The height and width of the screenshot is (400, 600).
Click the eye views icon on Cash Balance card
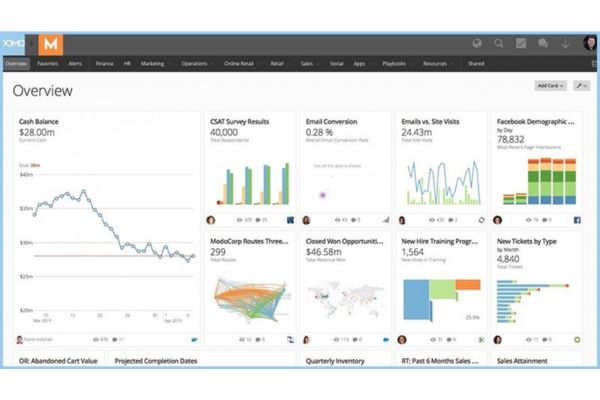(x=96, y=340)
